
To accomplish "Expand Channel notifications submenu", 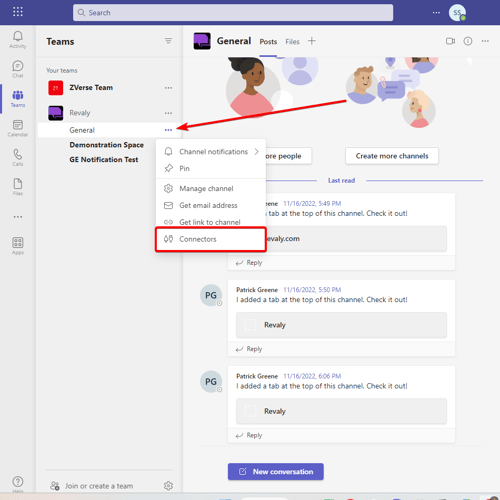I will pos(211,152).
